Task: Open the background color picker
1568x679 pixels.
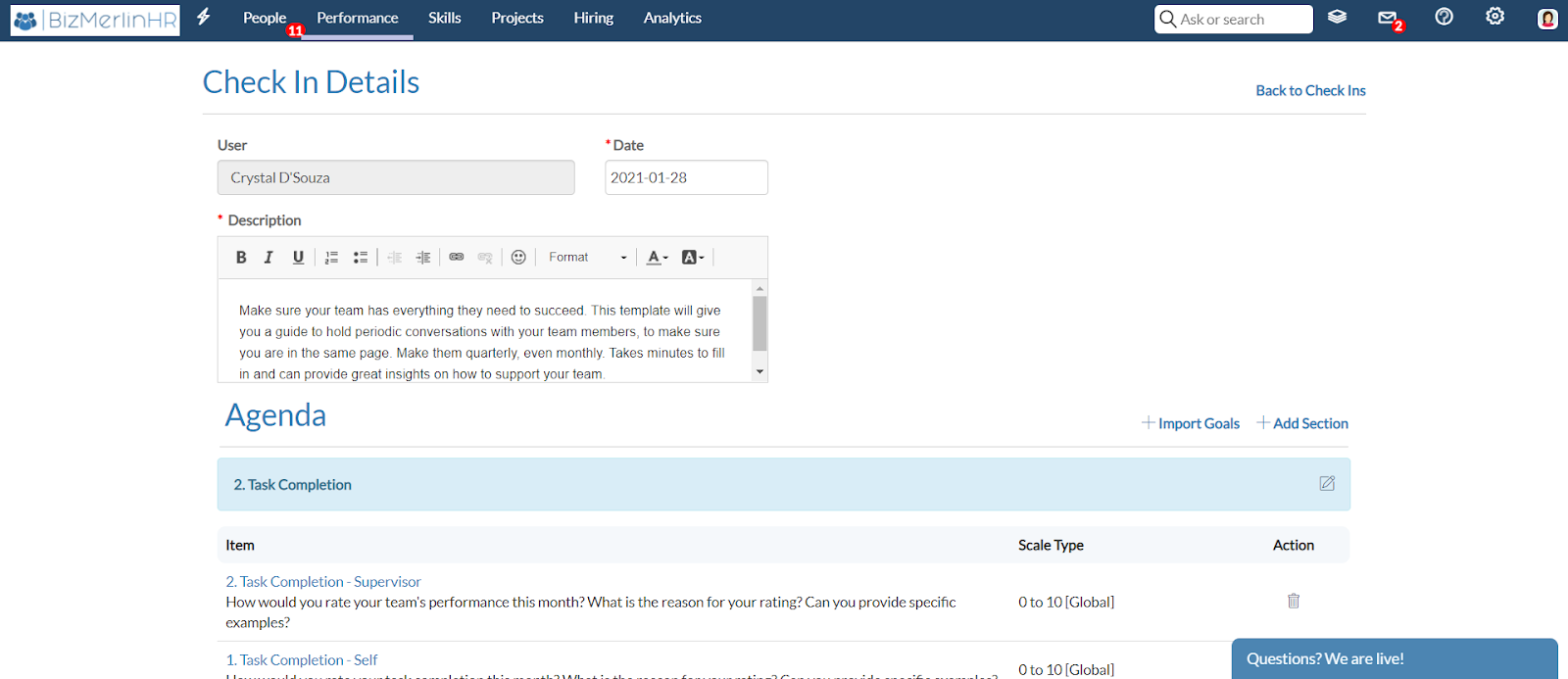Action: point(693,258)
